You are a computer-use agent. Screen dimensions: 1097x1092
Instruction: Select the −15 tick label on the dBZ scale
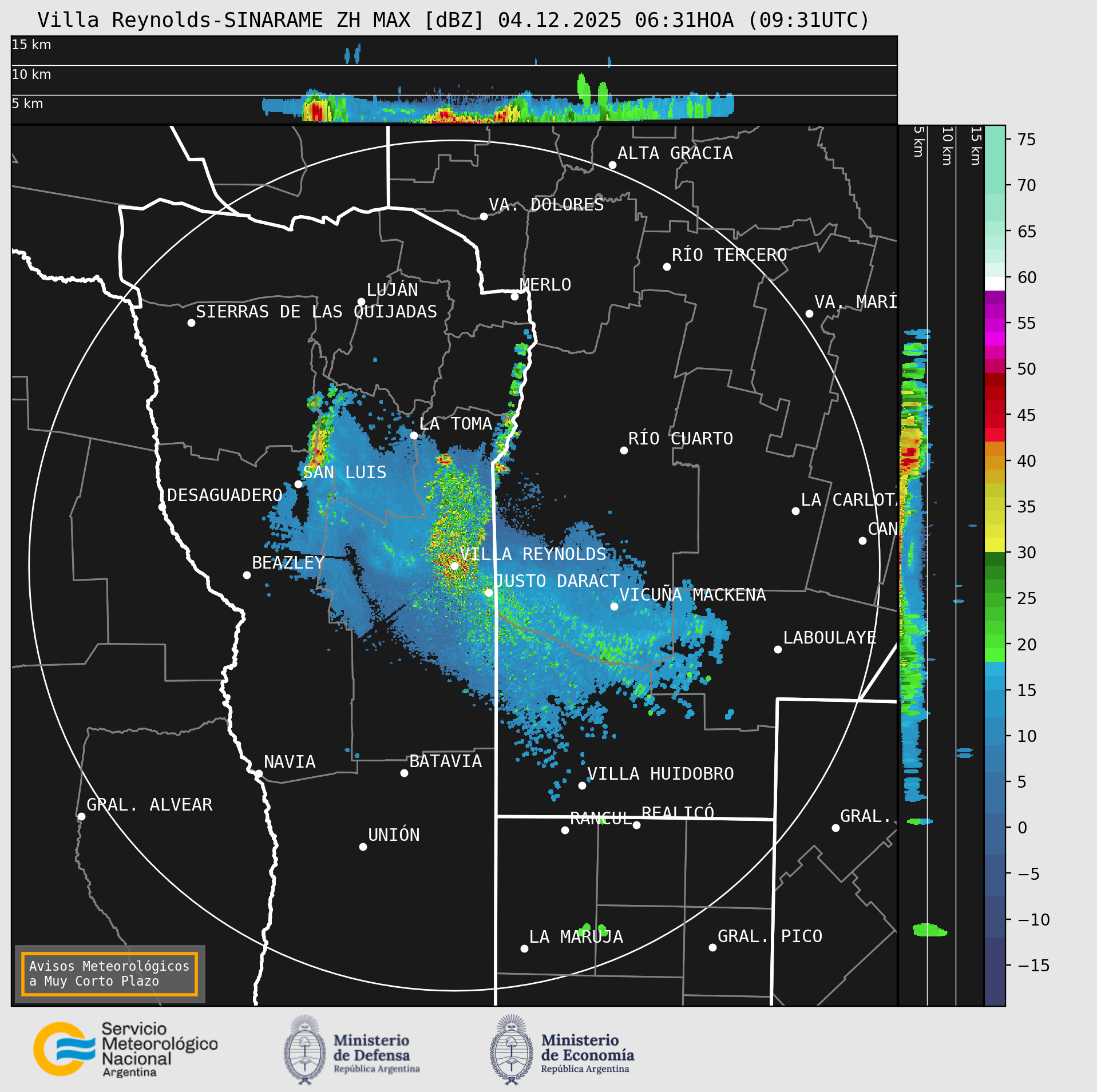click(1033, 966)
